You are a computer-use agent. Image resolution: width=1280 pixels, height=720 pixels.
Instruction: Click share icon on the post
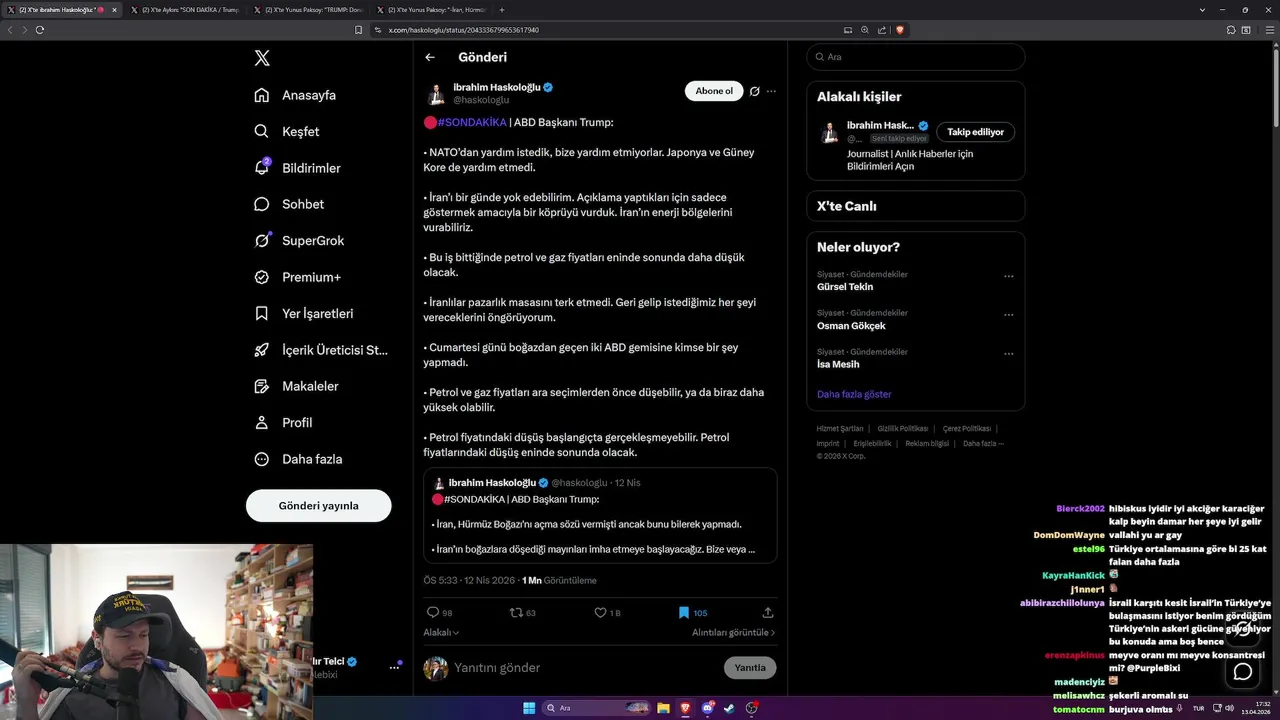[x=768, y=612]
